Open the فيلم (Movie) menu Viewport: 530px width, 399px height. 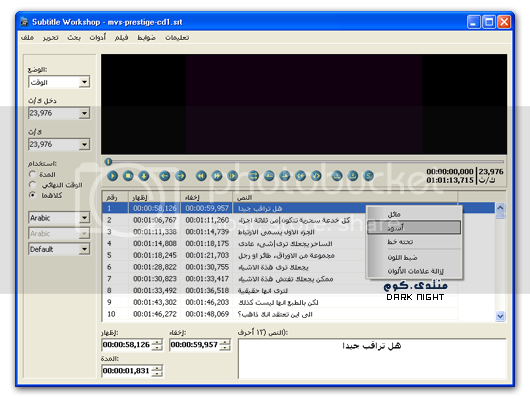pos(121,38)
